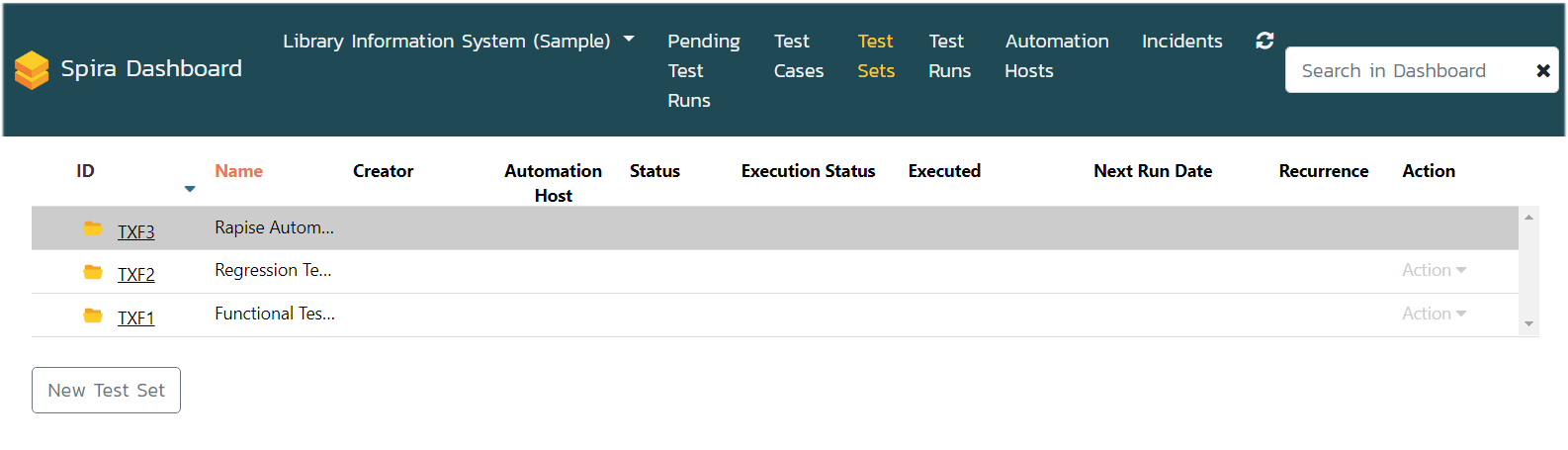The image size is (1568, 450).
Task: Expand the Action dropdown for TXF1
Action: point(1434,314)
